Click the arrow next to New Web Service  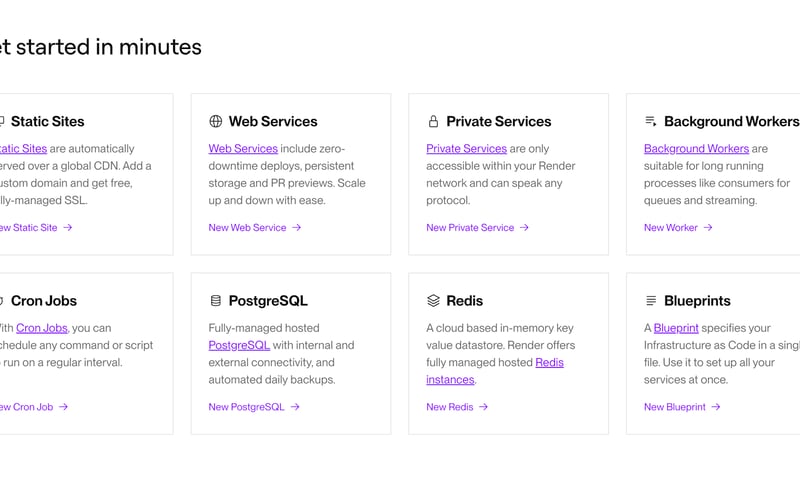pyautogui.click(x=297, y=228)
